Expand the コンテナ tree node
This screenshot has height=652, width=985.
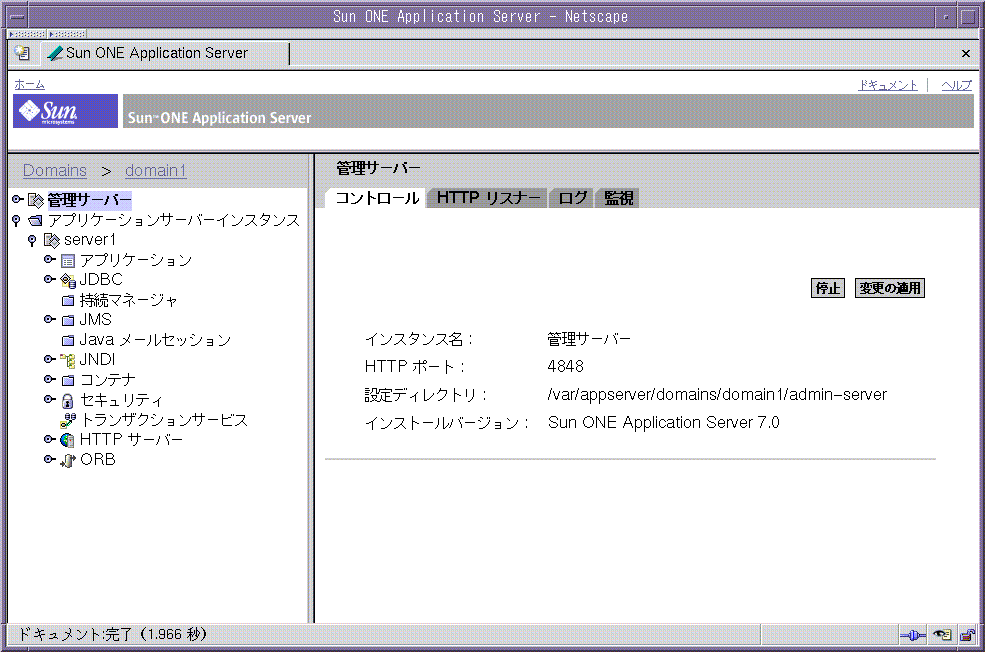[x=48, y=379]
